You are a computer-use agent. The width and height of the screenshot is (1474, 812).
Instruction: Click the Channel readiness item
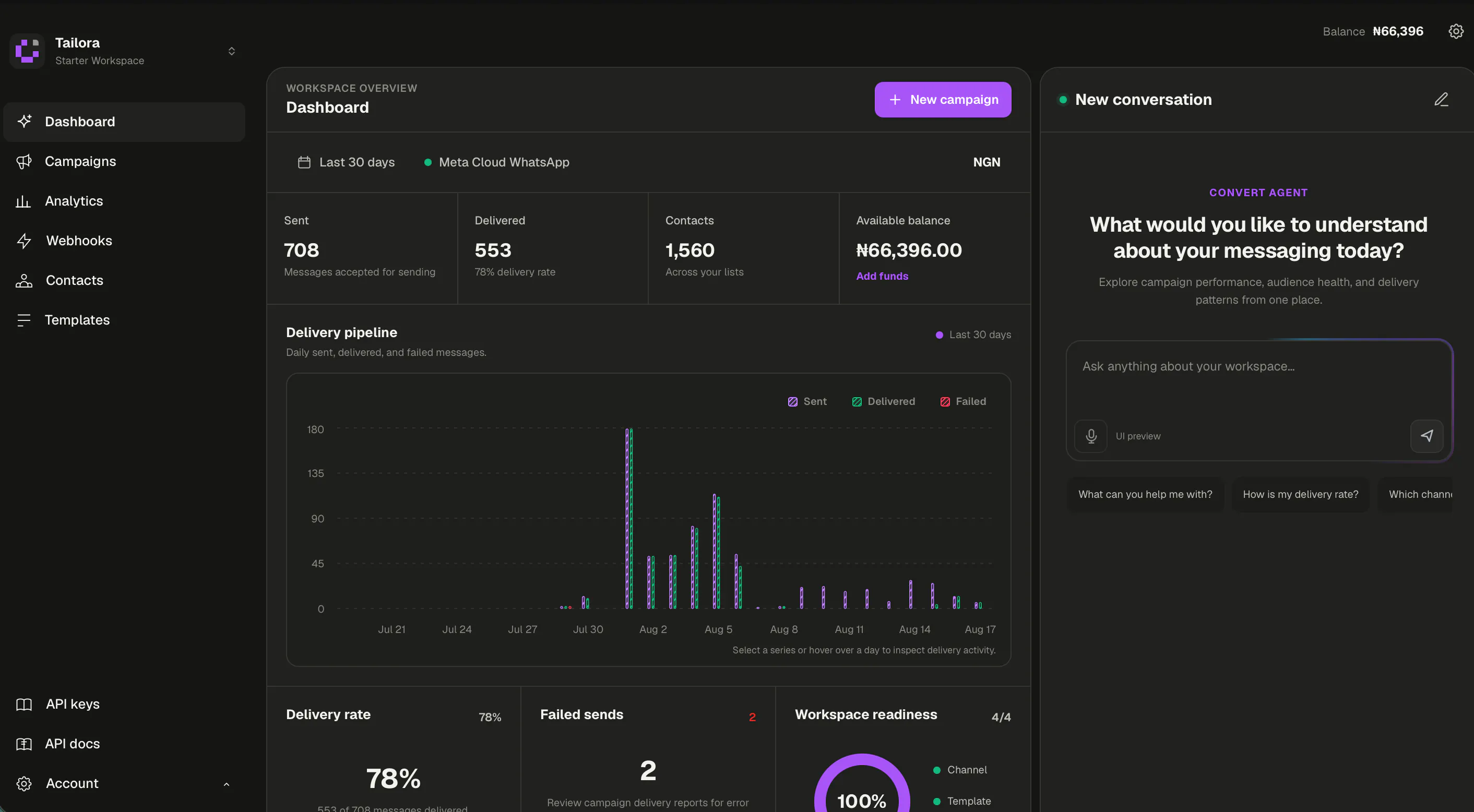pyautogui.click(x=960, y=770)
